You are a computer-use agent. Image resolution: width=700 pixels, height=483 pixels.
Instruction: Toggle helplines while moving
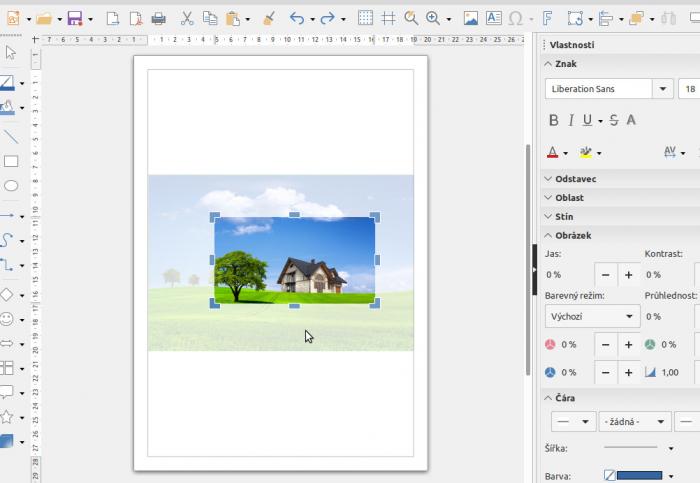(388, 19)
